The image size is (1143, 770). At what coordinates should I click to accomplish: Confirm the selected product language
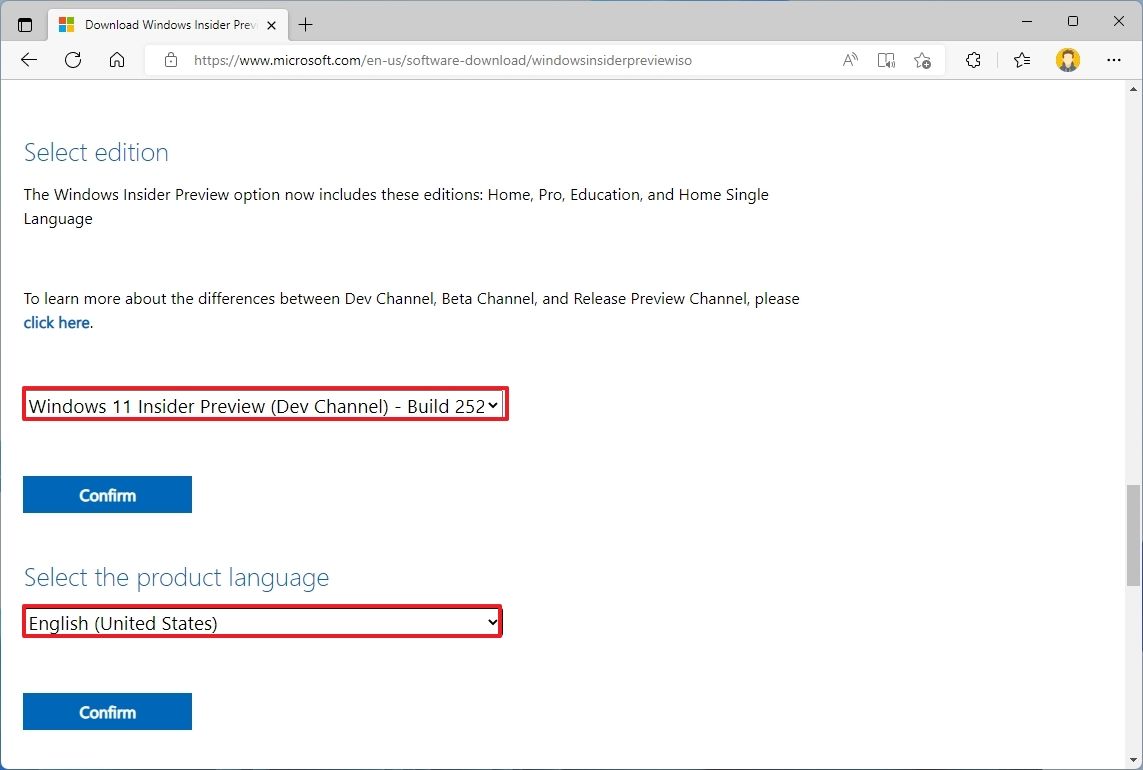[x=107, y=711]
